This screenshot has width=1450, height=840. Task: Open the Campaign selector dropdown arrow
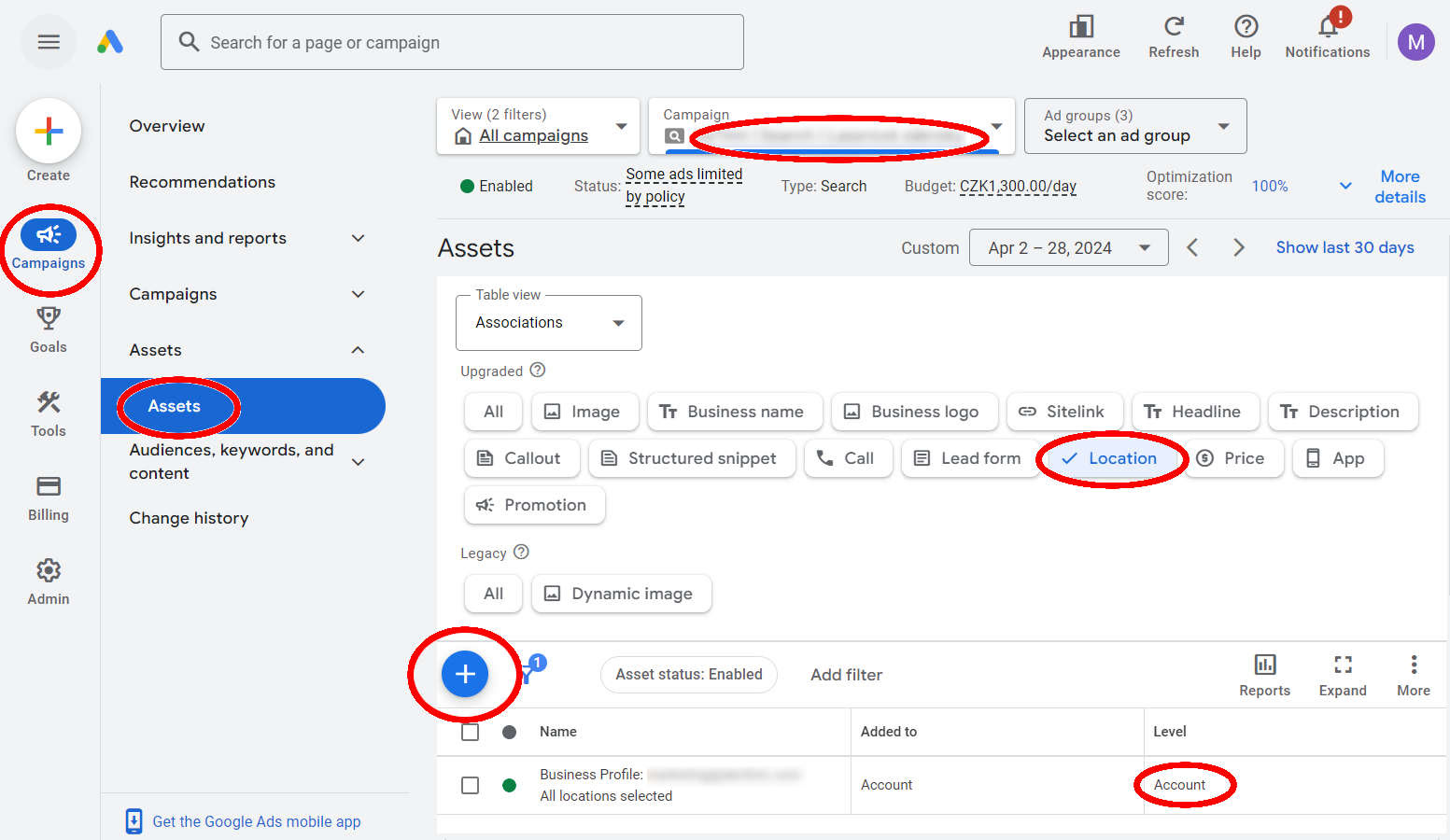[996, 126]
